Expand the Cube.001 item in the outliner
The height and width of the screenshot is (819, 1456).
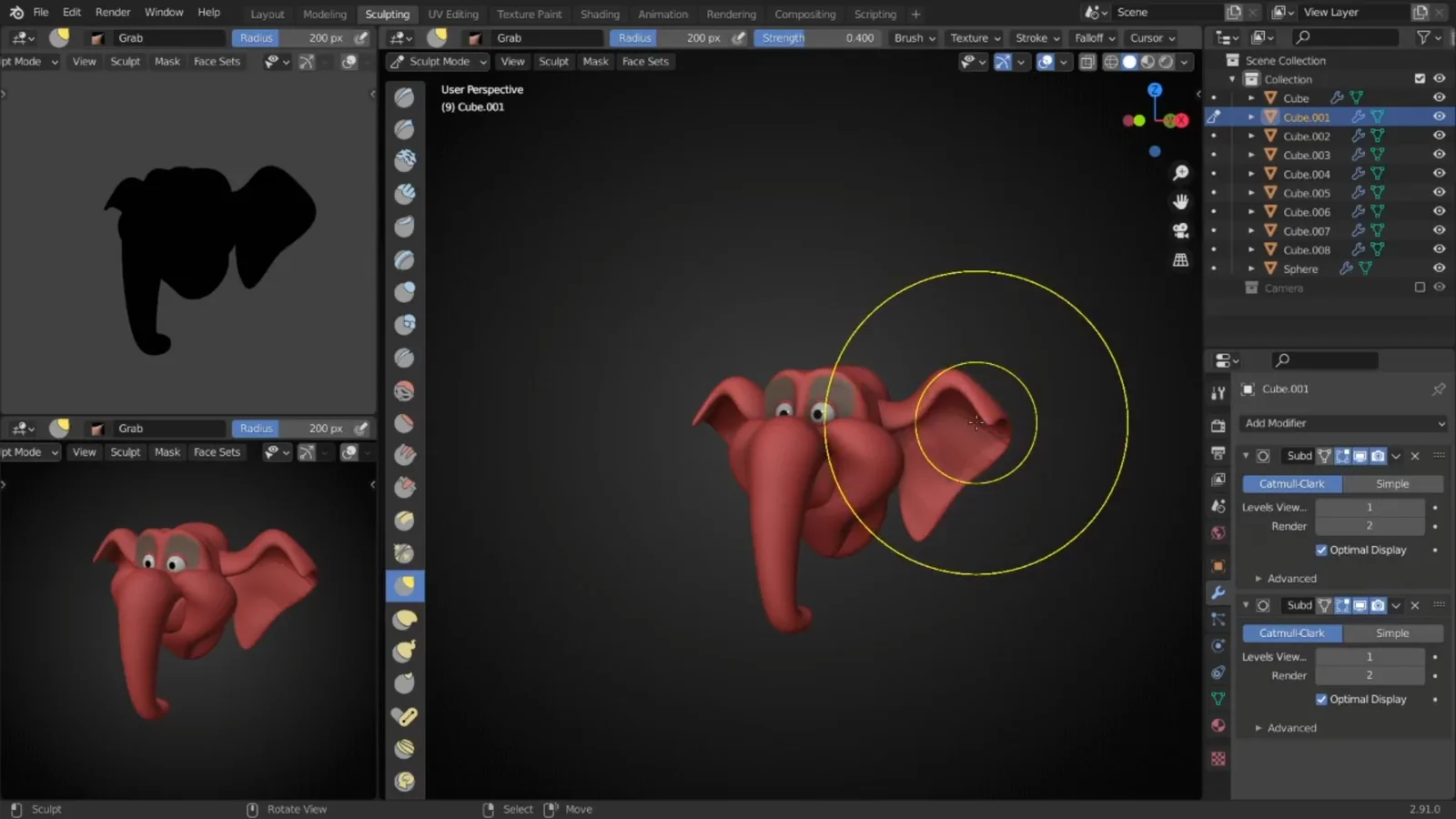click(1251, 116)
